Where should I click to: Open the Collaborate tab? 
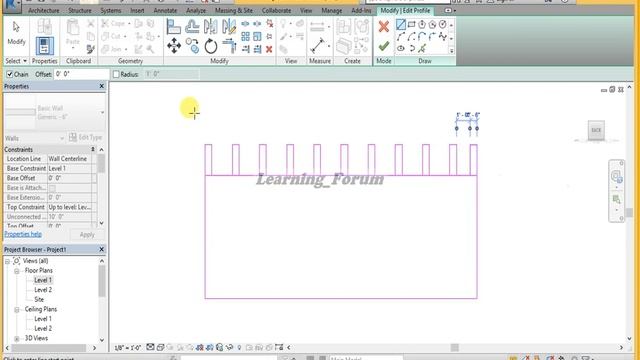pyautogui.click(x=276, y=11)
